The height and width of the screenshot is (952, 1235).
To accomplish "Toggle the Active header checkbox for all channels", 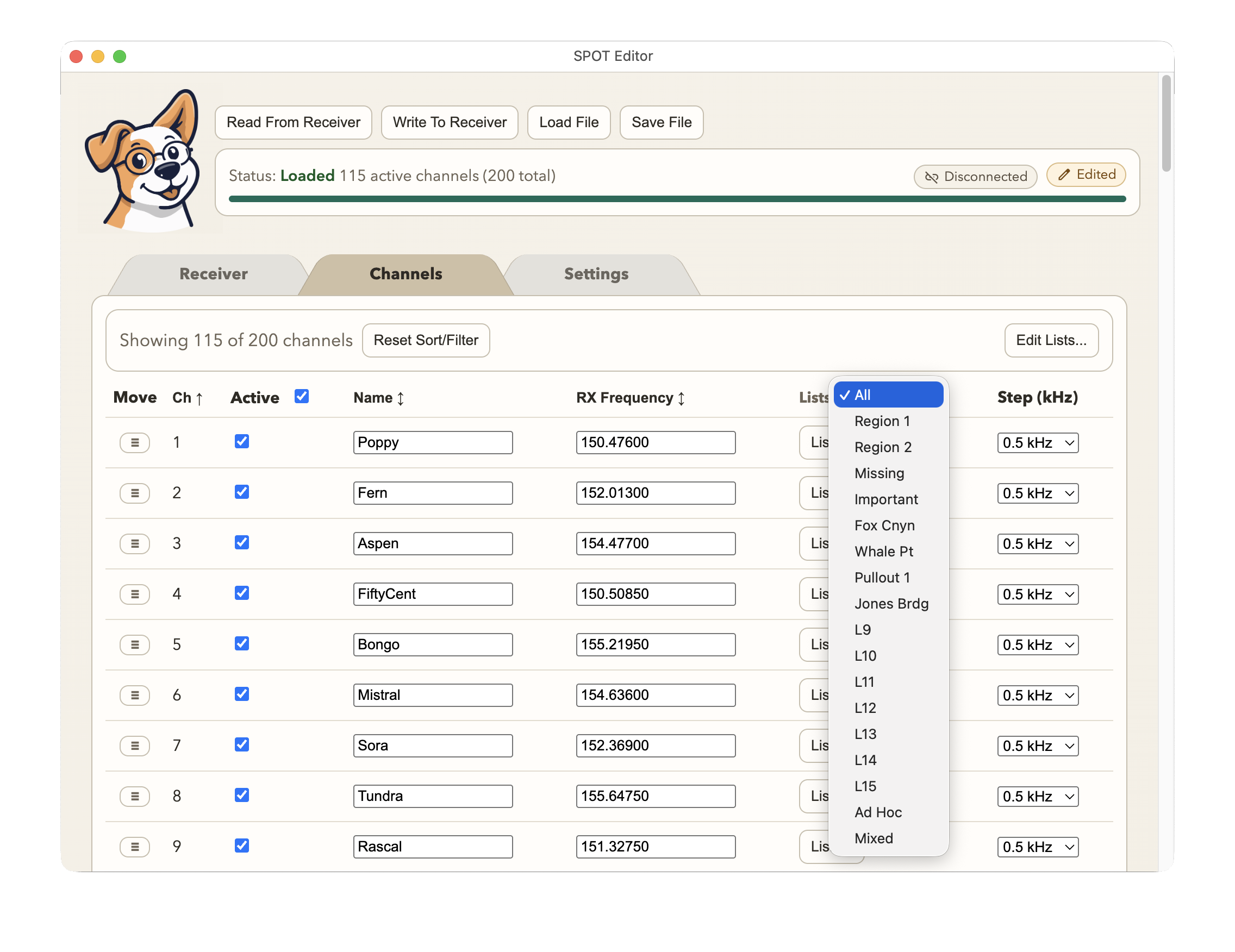I will [x=301, y=396].
